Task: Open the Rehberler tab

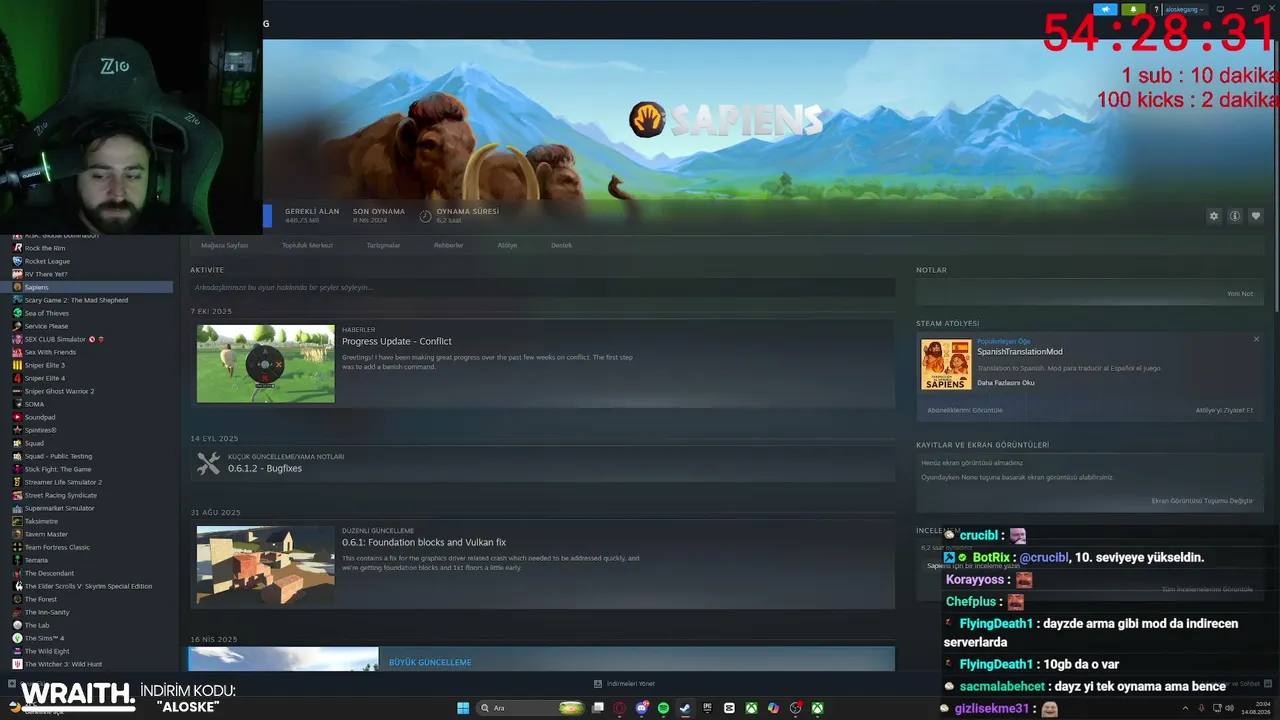Action: pyautogui.click(x=448, y=245)
